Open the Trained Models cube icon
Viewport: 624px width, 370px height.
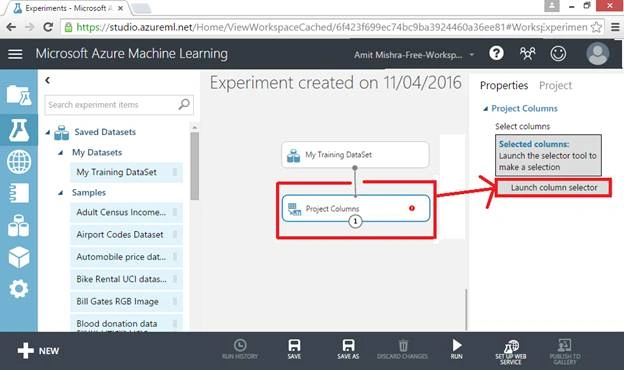(x=19, y=257)
